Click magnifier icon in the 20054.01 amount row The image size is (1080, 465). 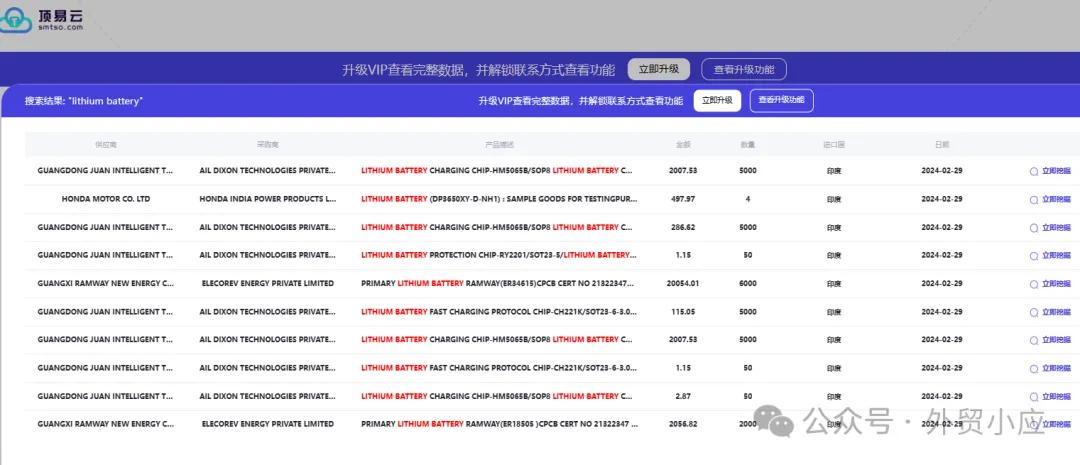[1033, 284]
